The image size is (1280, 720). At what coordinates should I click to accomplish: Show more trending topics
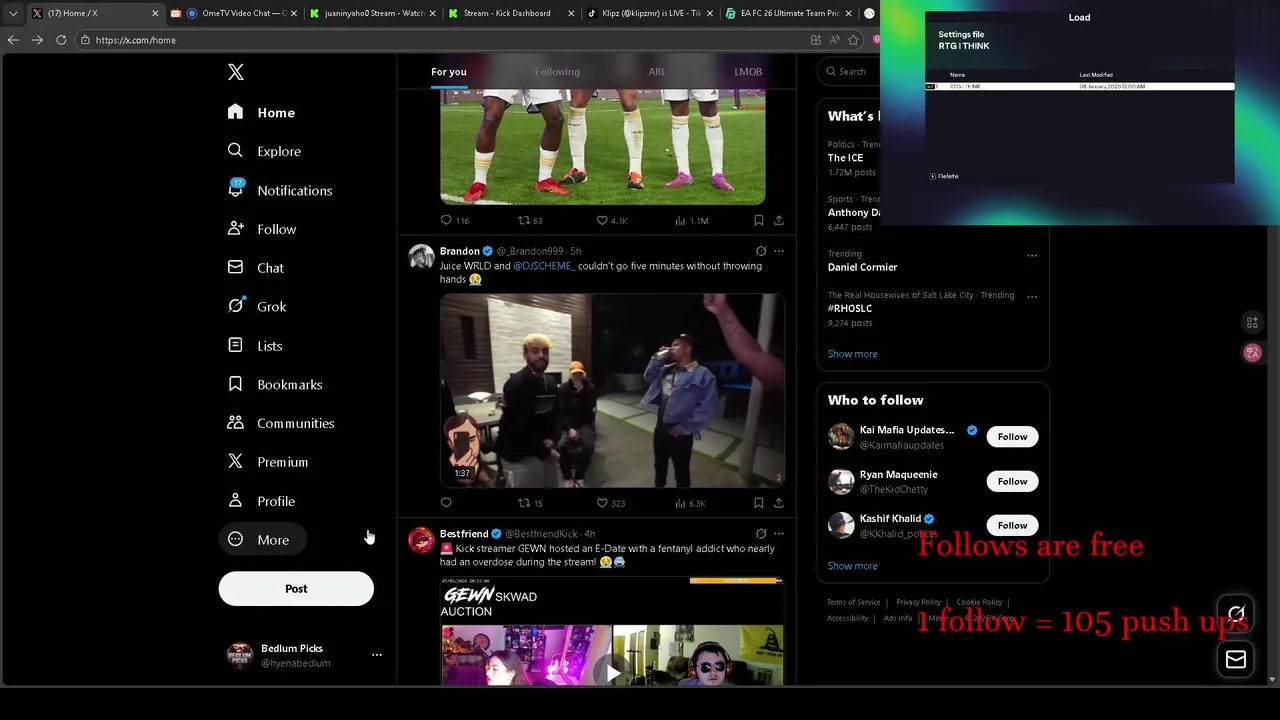coord(853,354)
